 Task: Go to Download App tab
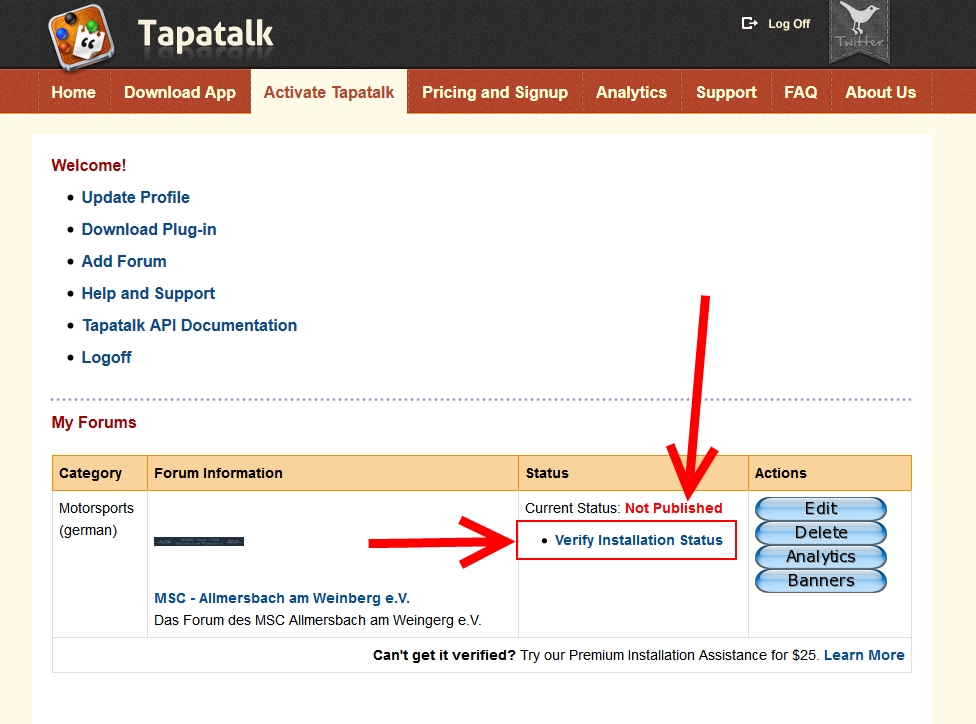tap(180, 92)
